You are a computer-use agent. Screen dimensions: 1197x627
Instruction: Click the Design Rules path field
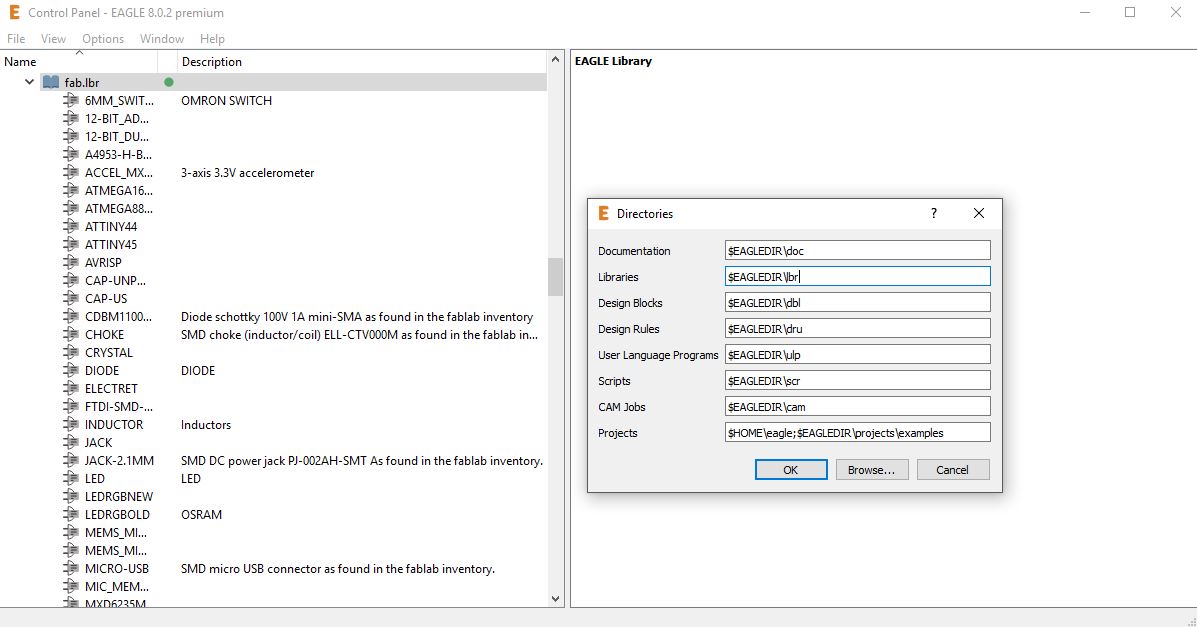(x=857, y=328)
